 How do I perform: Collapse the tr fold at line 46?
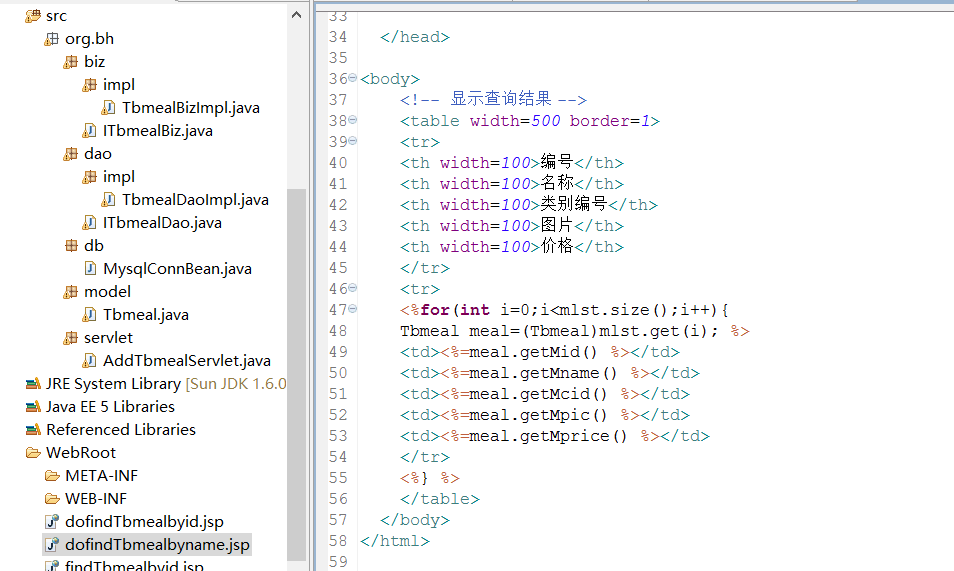[x=353, y=288]
